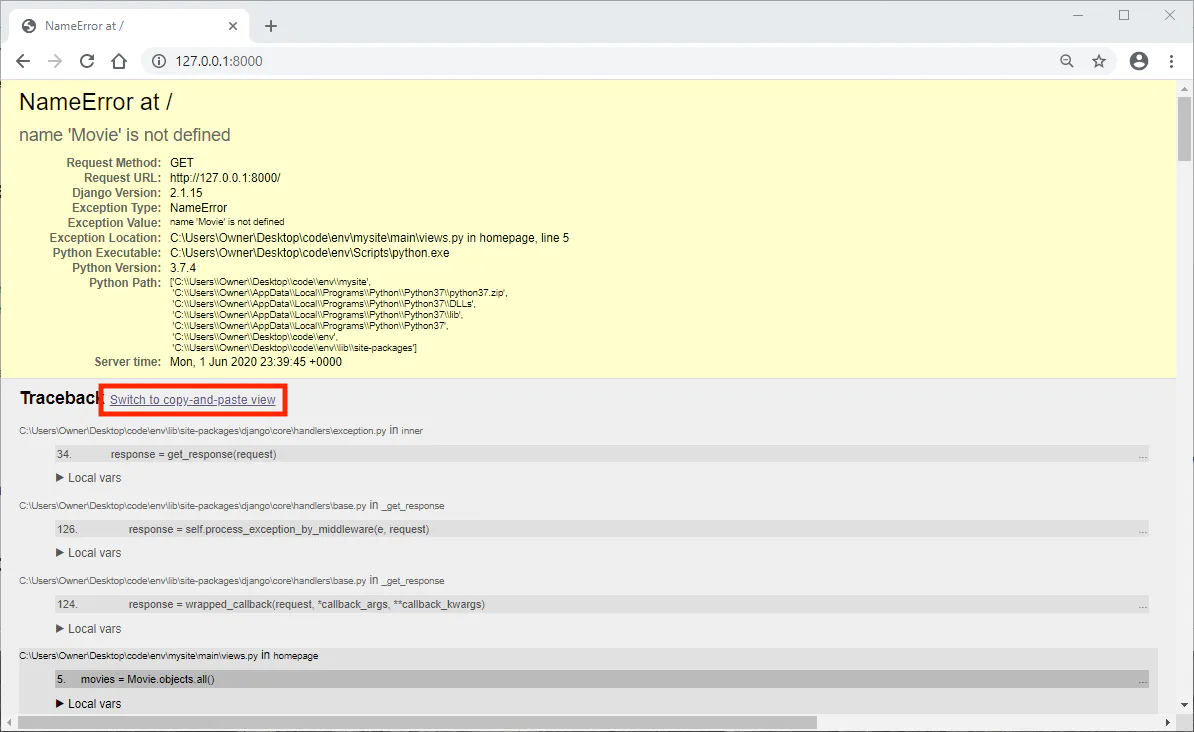Select the NameError at / browser tab

tap(120, 25)
